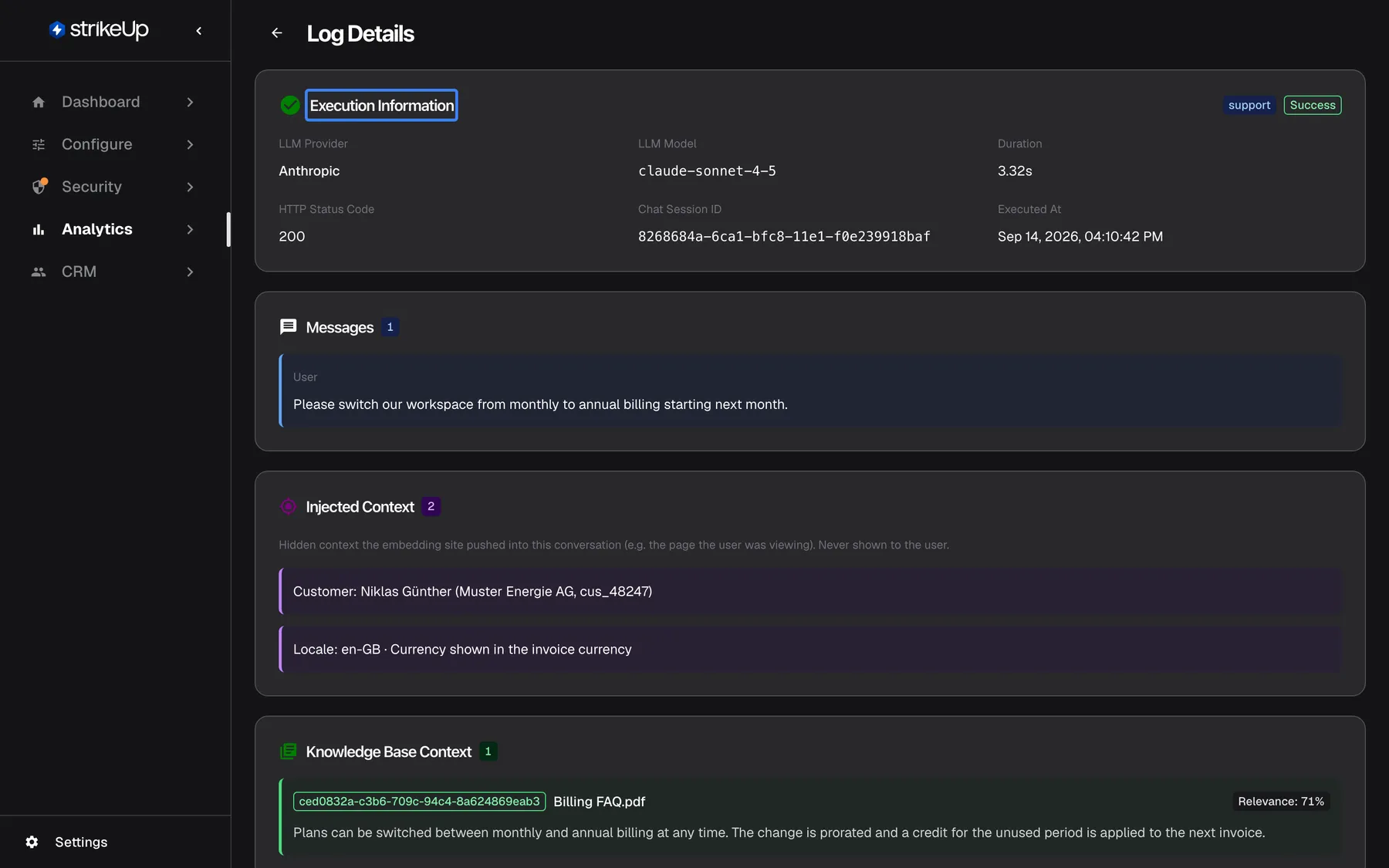This screenshot has height=868, width=1389.
Task: Click the Messages count badge
Action: (390, 327)
